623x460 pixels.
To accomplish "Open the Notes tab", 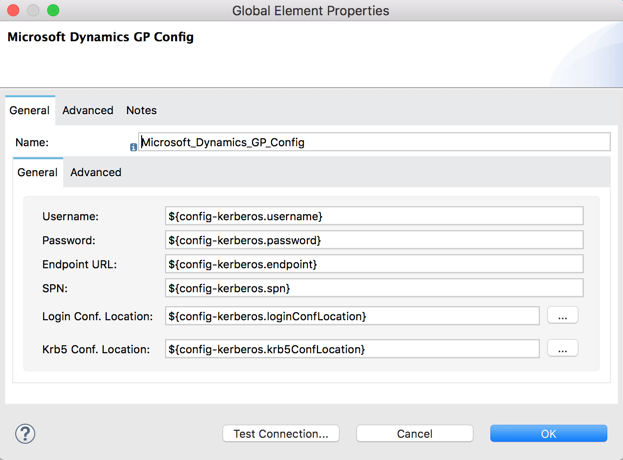I will (x=141, y=110).
